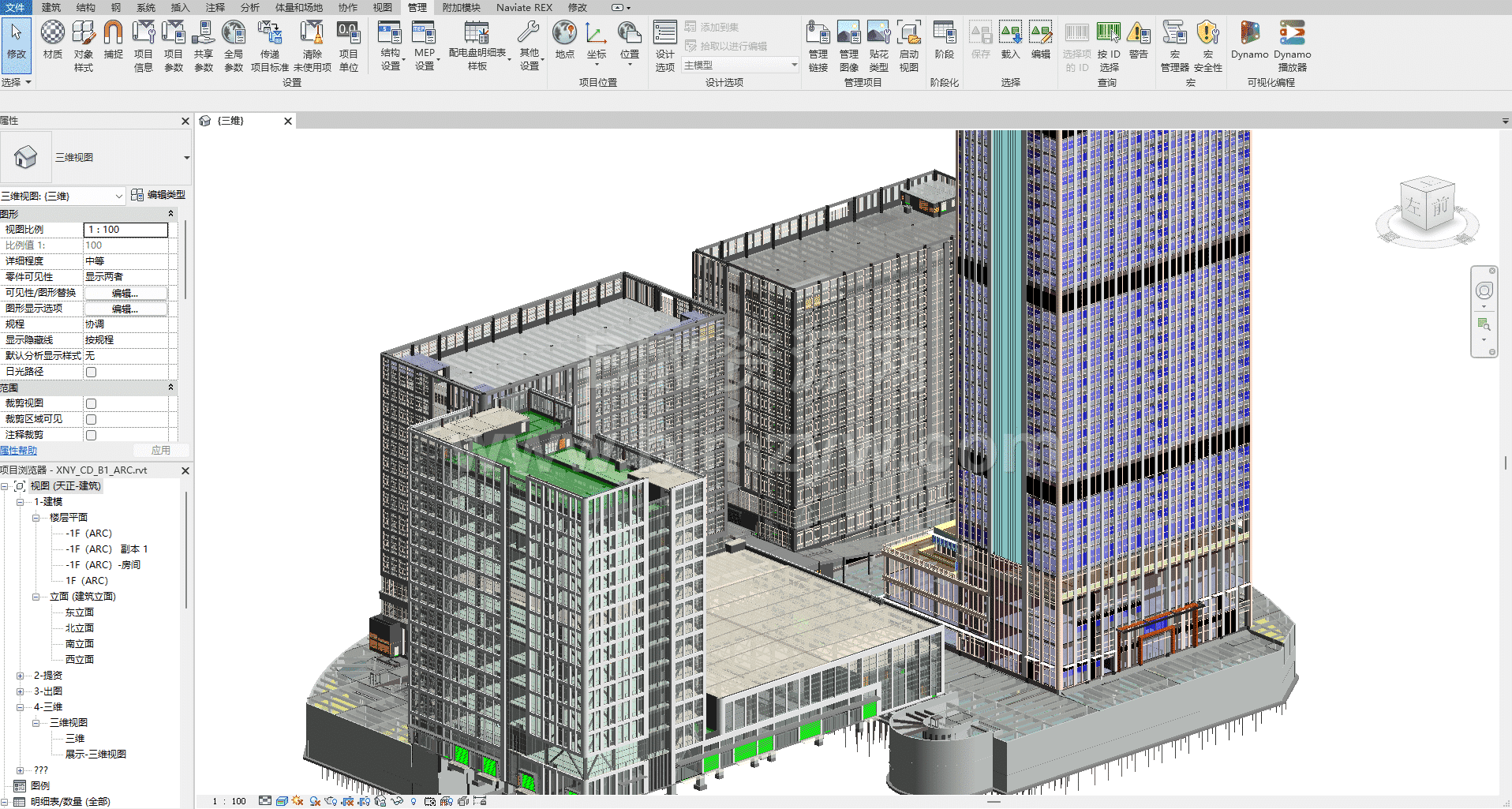Open Purge Unused (清除未使用项) tool
1512x809 pixels.
313,46
